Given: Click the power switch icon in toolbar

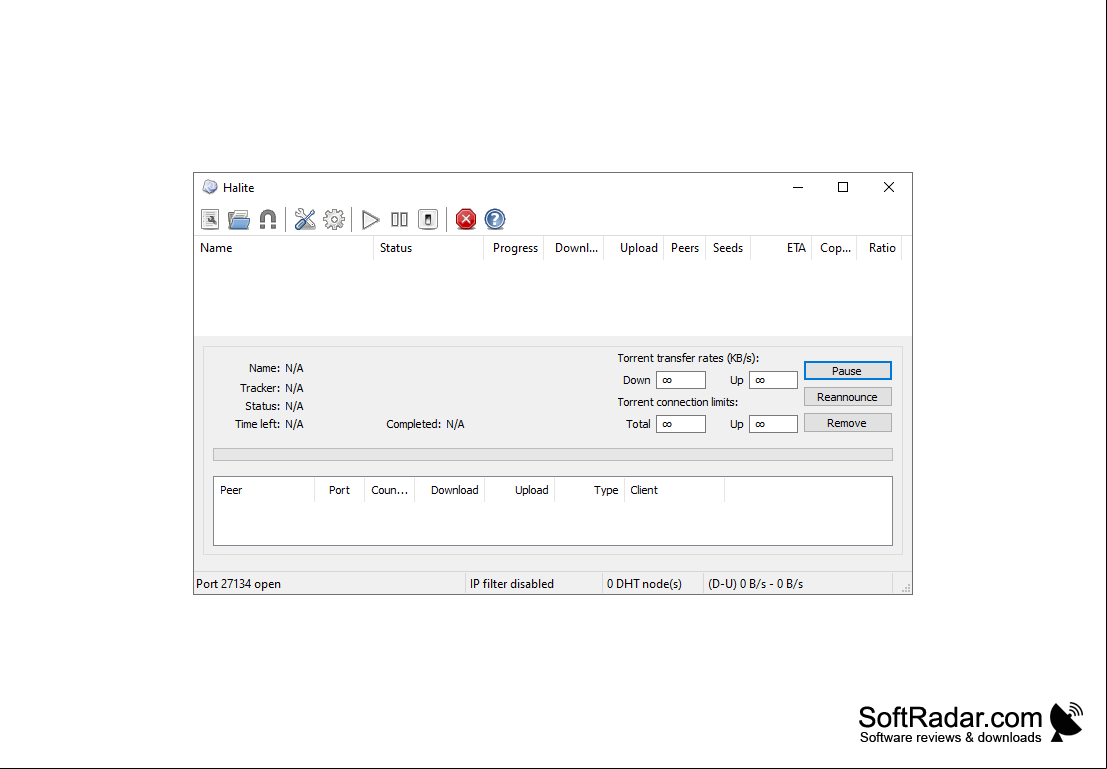Looking at the screenshot, I should pos(428,220).
